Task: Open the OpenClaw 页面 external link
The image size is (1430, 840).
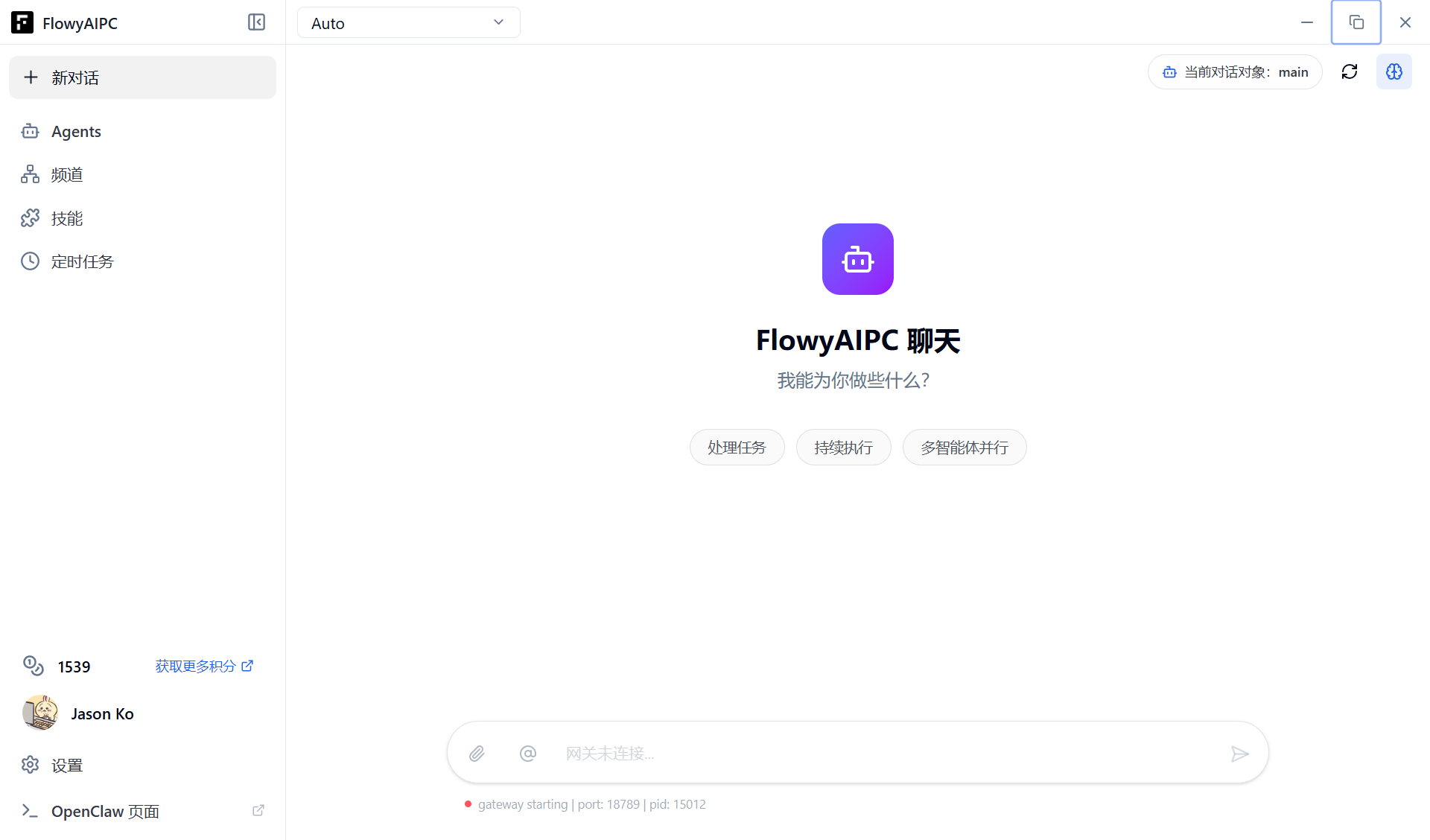Action: (104, 811)
